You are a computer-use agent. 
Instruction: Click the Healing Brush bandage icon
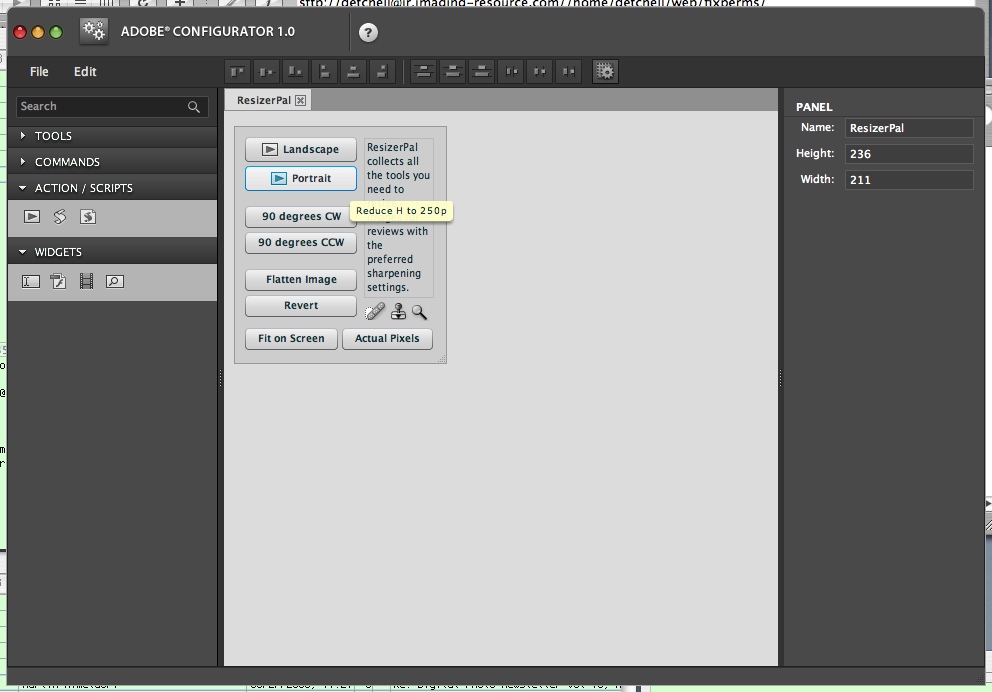(x=375, y=312)
